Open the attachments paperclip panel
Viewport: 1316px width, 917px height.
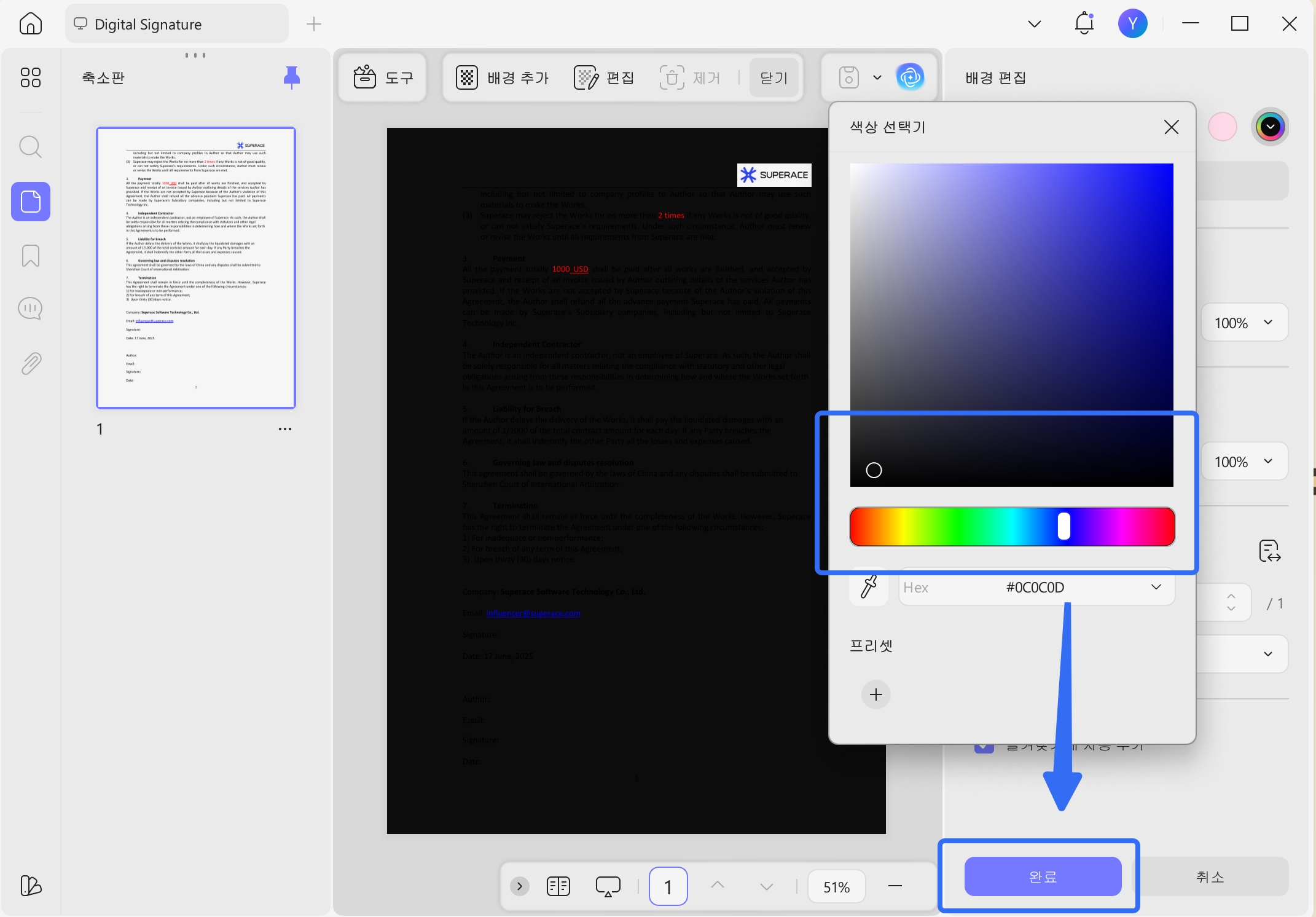(x=31, y=363)
